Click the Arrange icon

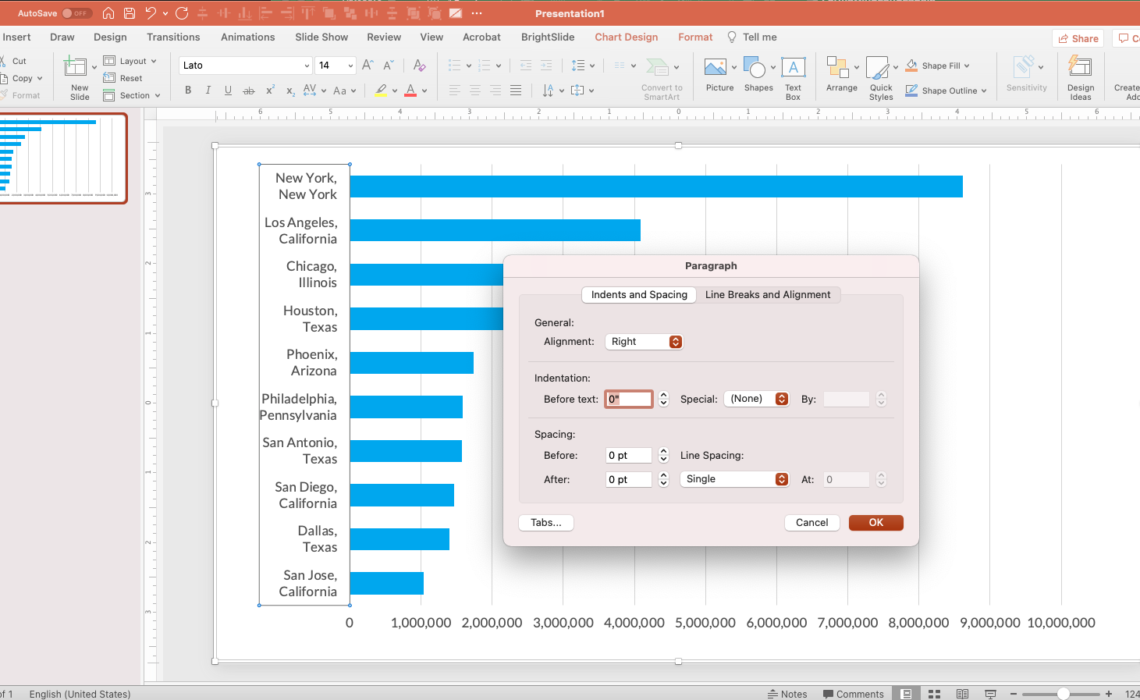(x=838, y=68)
